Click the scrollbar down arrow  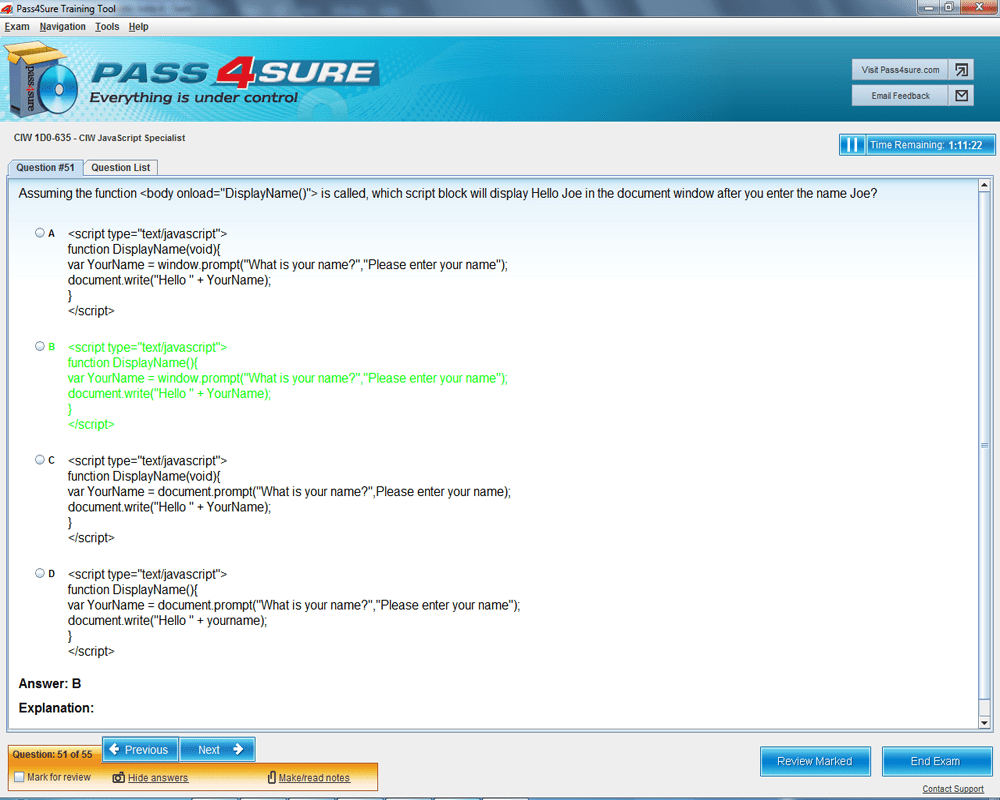point(984,723)
